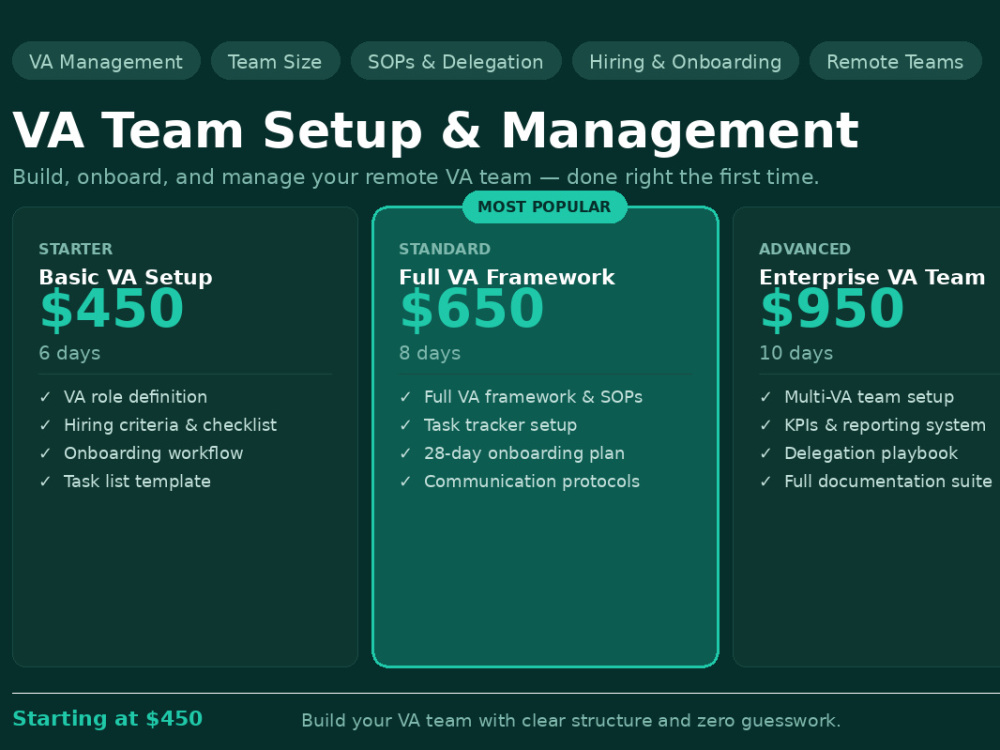The height and width of the screenshot is (750, 1000).
Task: Click 'Full documentation suite' feature
Action: point(888,481)
